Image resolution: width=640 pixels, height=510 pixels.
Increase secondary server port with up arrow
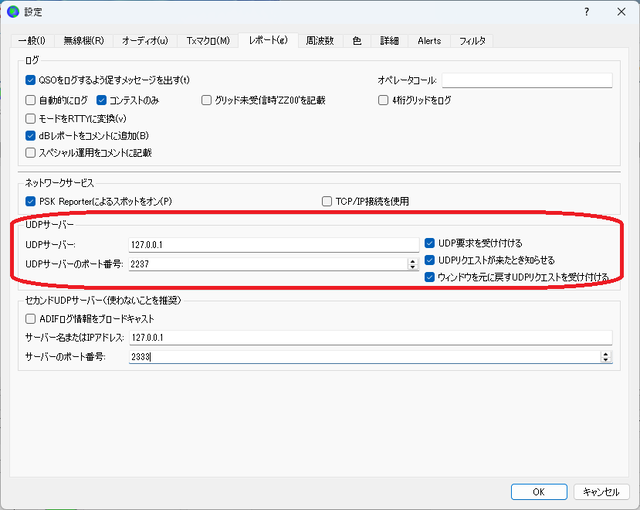tap(606, 354)
